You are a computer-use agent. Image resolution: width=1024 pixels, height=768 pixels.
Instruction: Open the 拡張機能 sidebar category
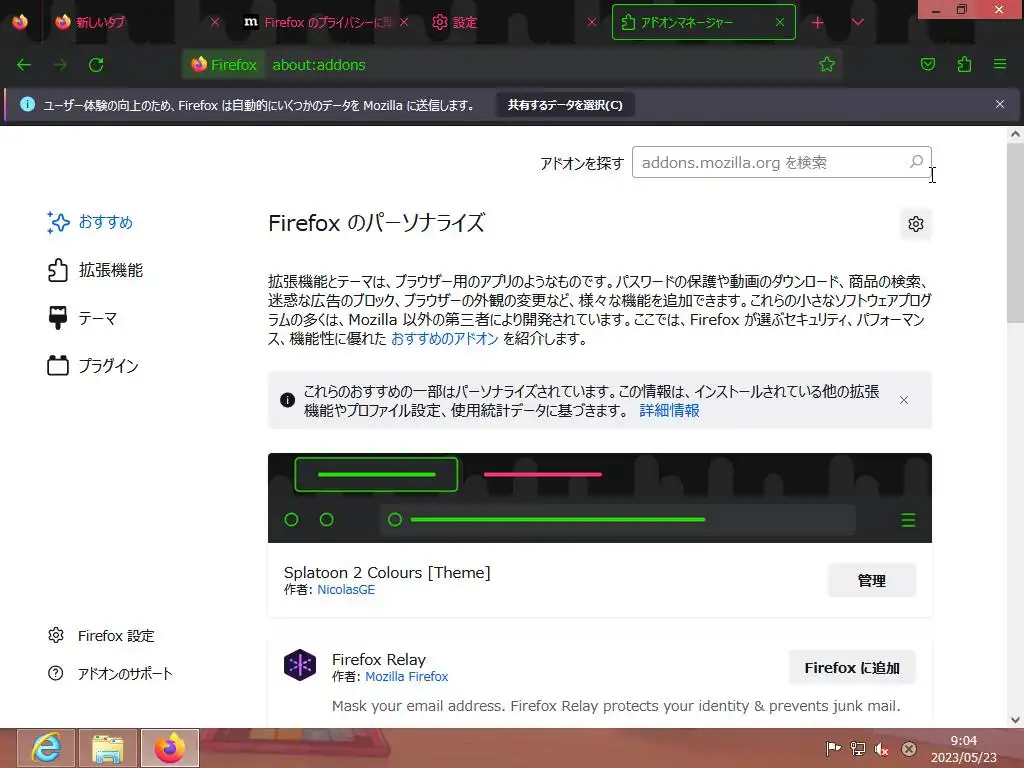pos(95,270)
